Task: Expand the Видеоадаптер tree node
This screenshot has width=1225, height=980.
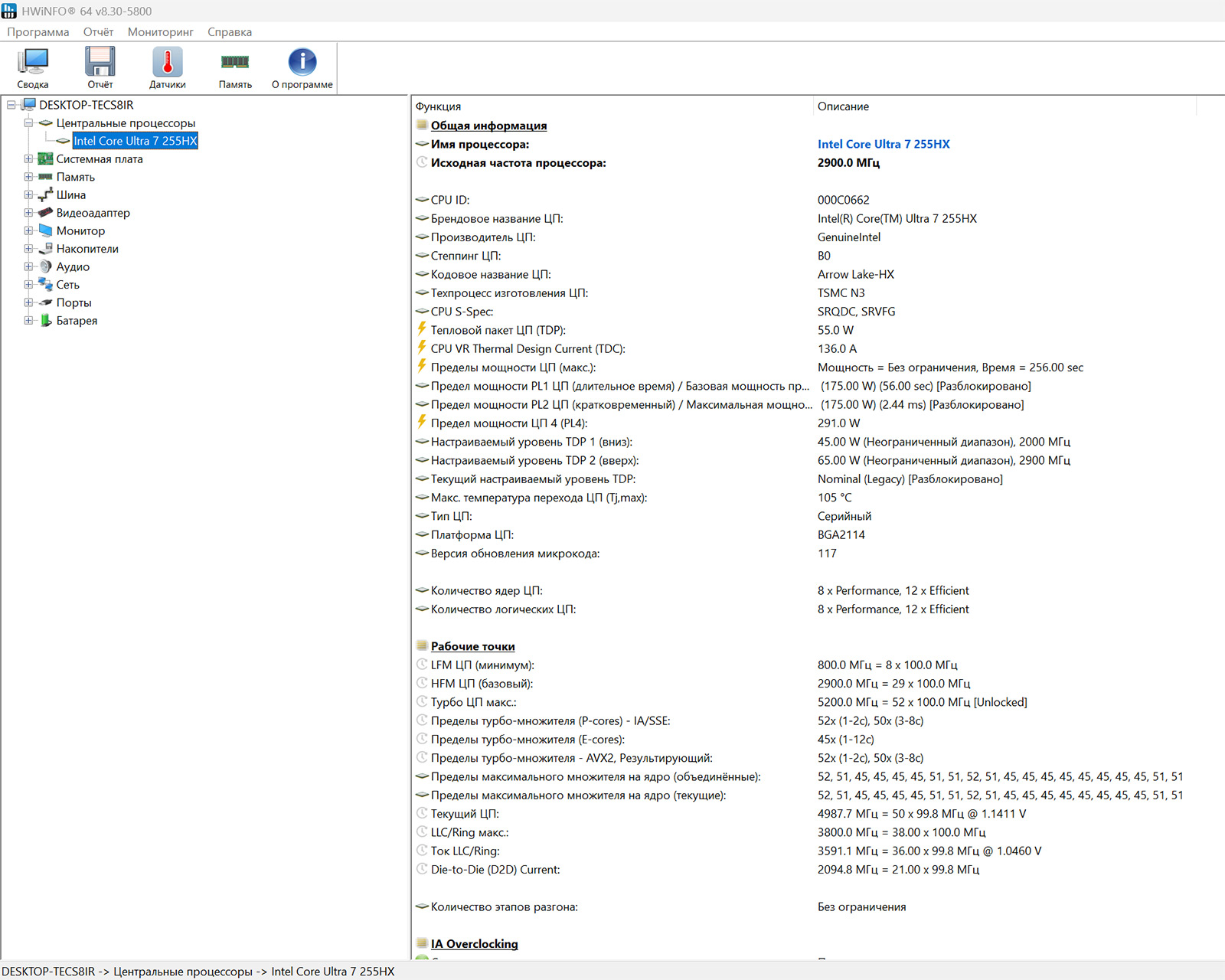Action: pyautogui.click(x=28, y=213)
